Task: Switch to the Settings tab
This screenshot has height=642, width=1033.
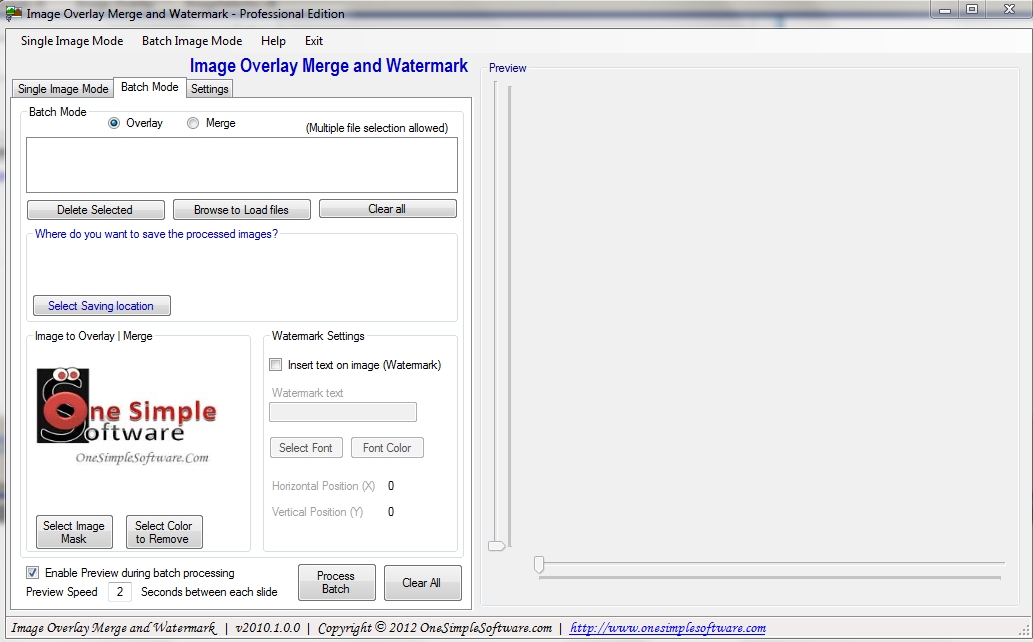Action: (209, 88)
